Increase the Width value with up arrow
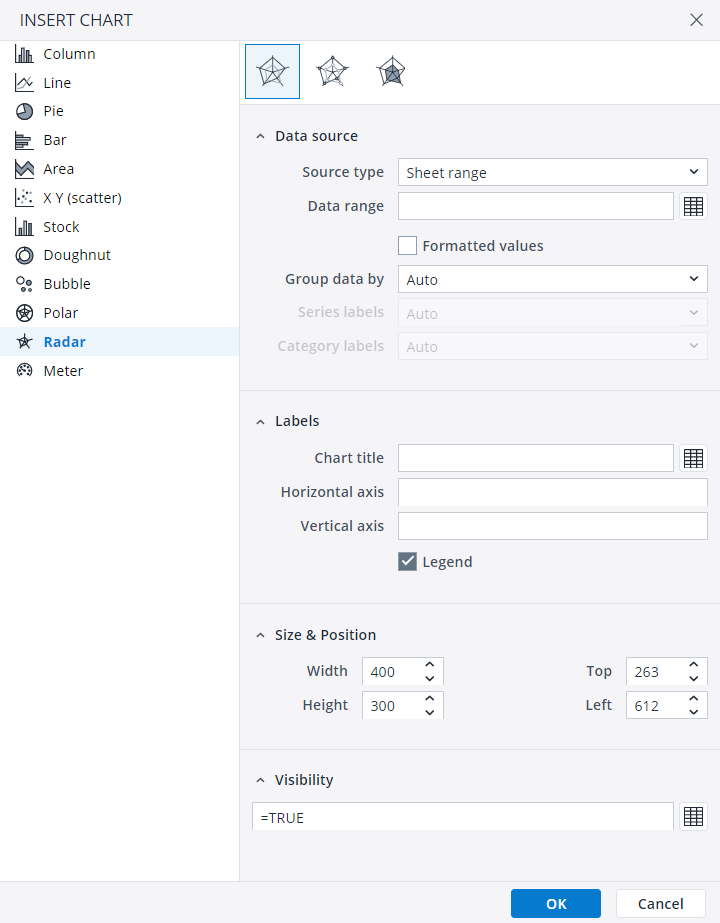720x923 pixels. [x=430, y=665]
